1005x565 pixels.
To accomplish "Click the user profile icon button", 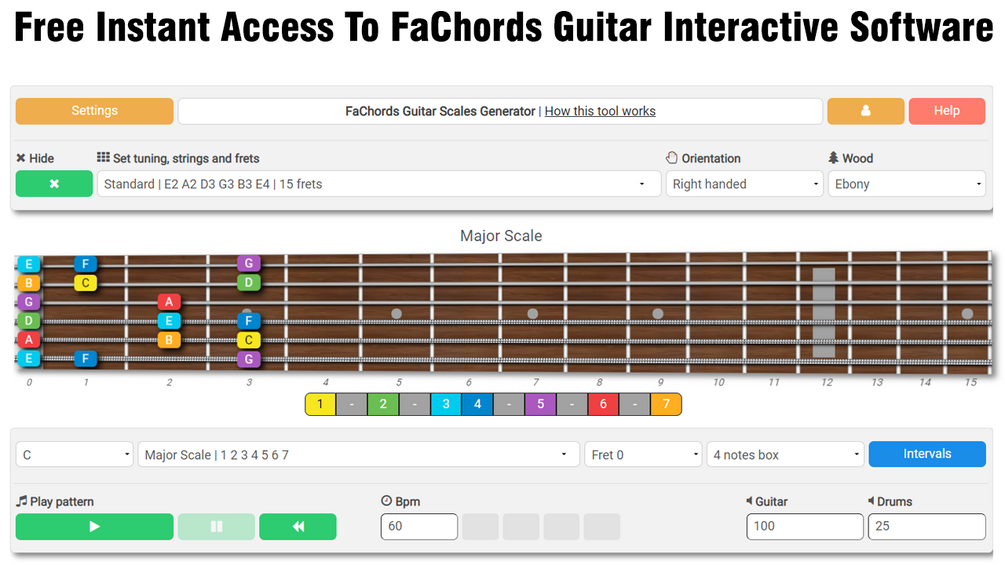I will click(865, 111).
